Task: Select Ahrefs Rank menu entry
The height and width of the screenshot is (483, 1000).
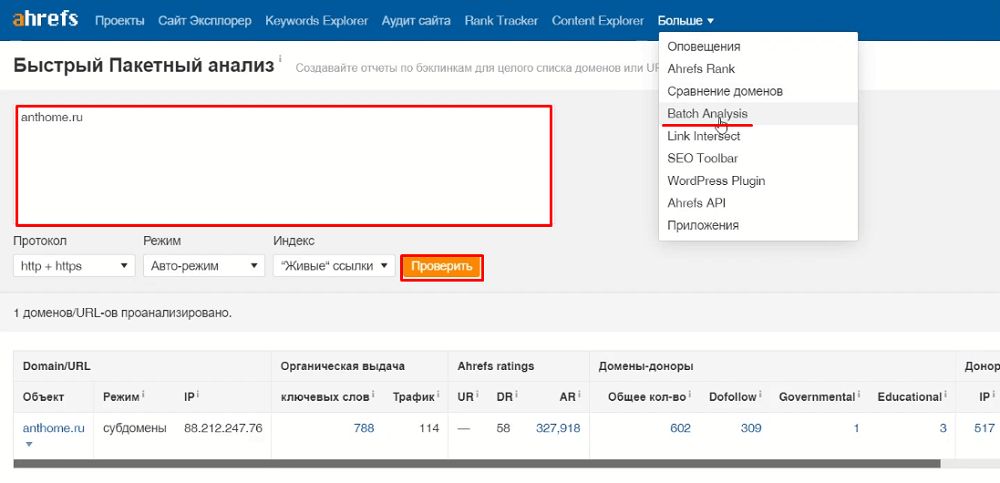Action: pyautogui.click(x=758, y=69)
